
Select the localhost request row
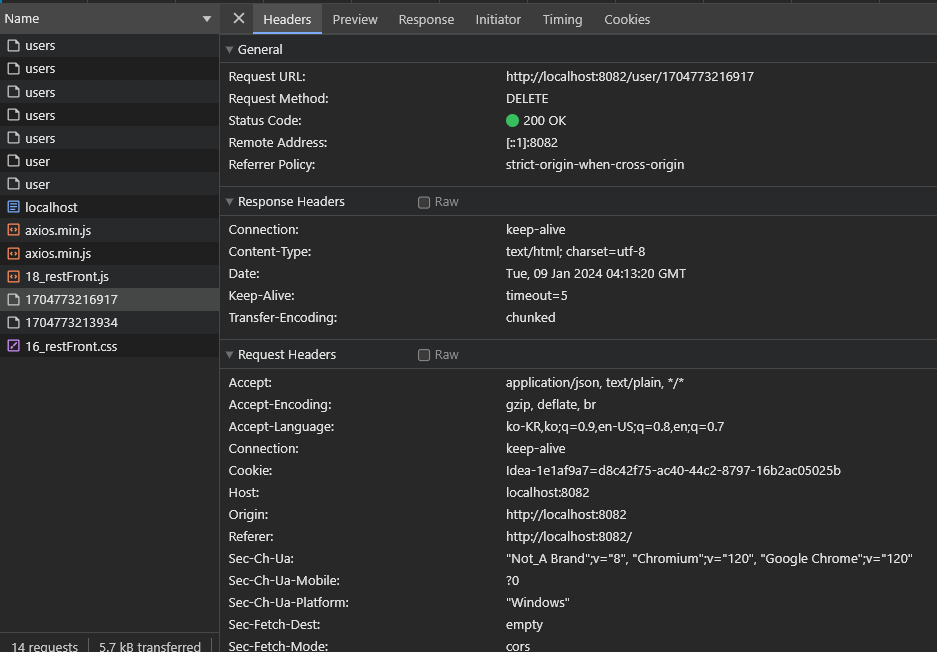tap(109, 207)
